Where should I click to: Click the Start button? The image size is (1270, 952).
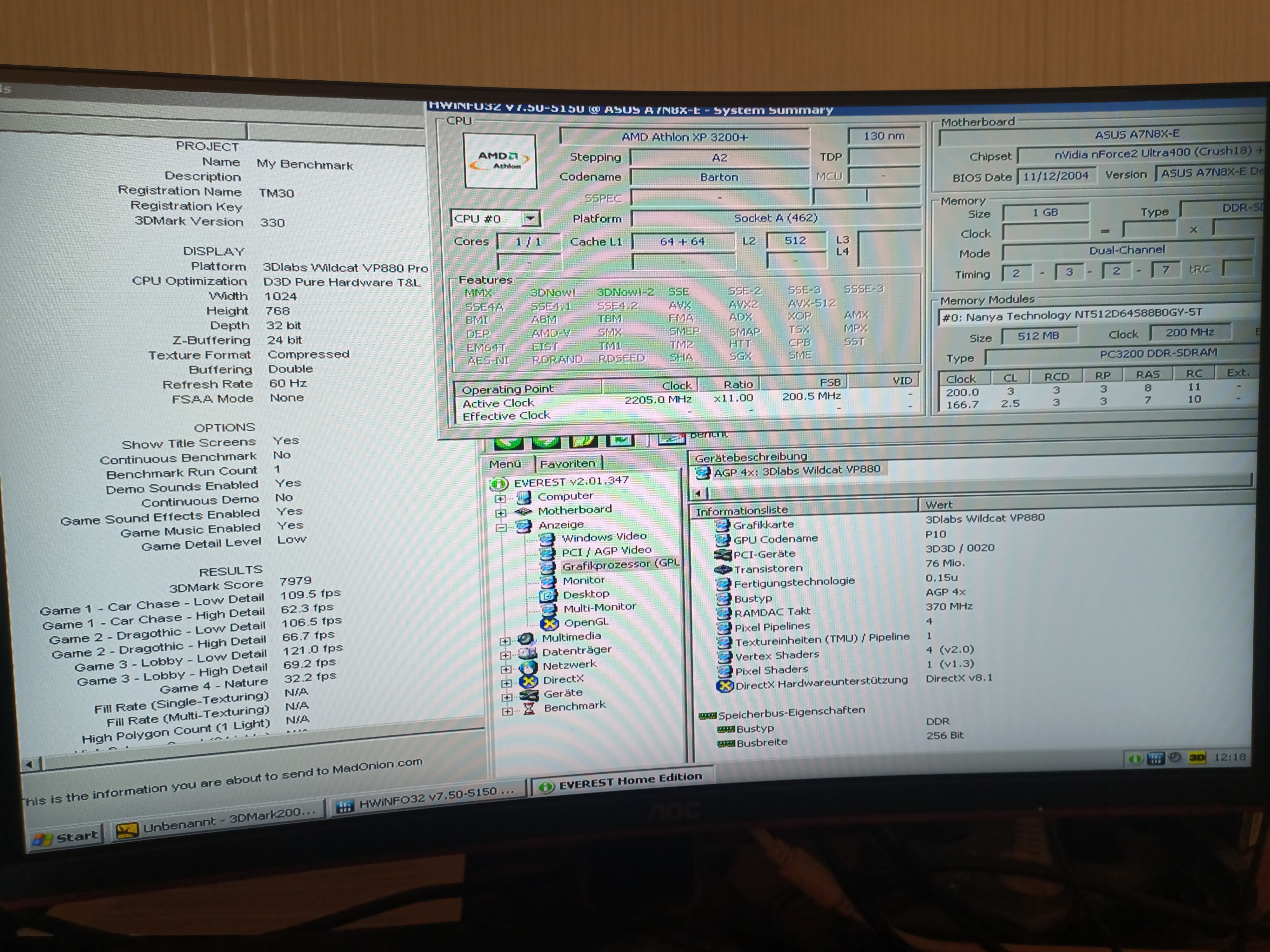tap(65, 837)
